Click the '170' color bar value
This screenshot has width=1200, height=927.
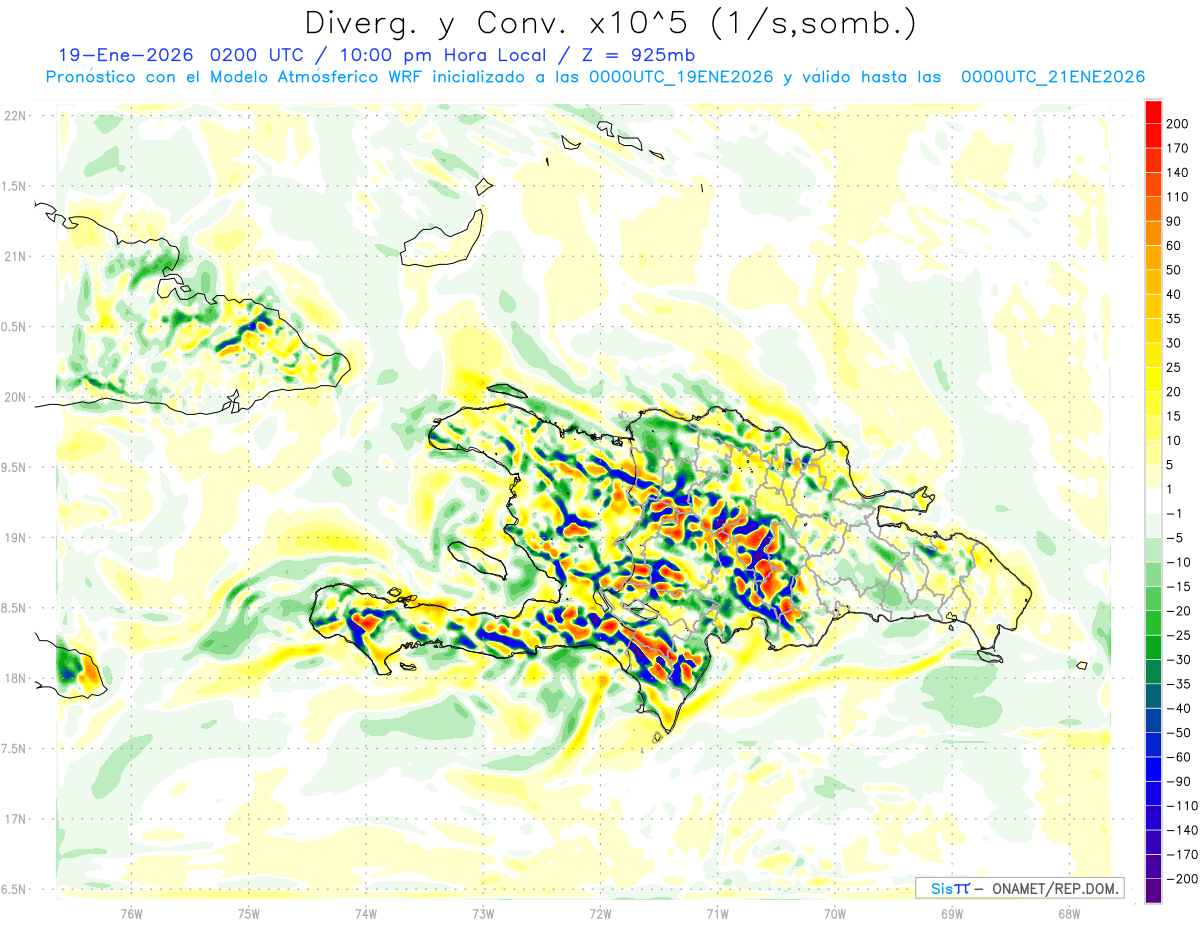1179,148
